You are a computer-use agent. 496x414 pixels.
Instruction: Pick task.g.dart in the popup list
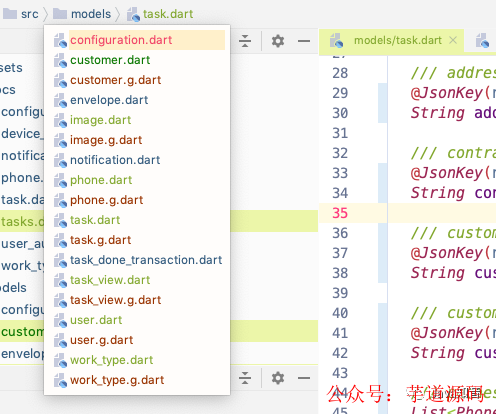(101, 240)
